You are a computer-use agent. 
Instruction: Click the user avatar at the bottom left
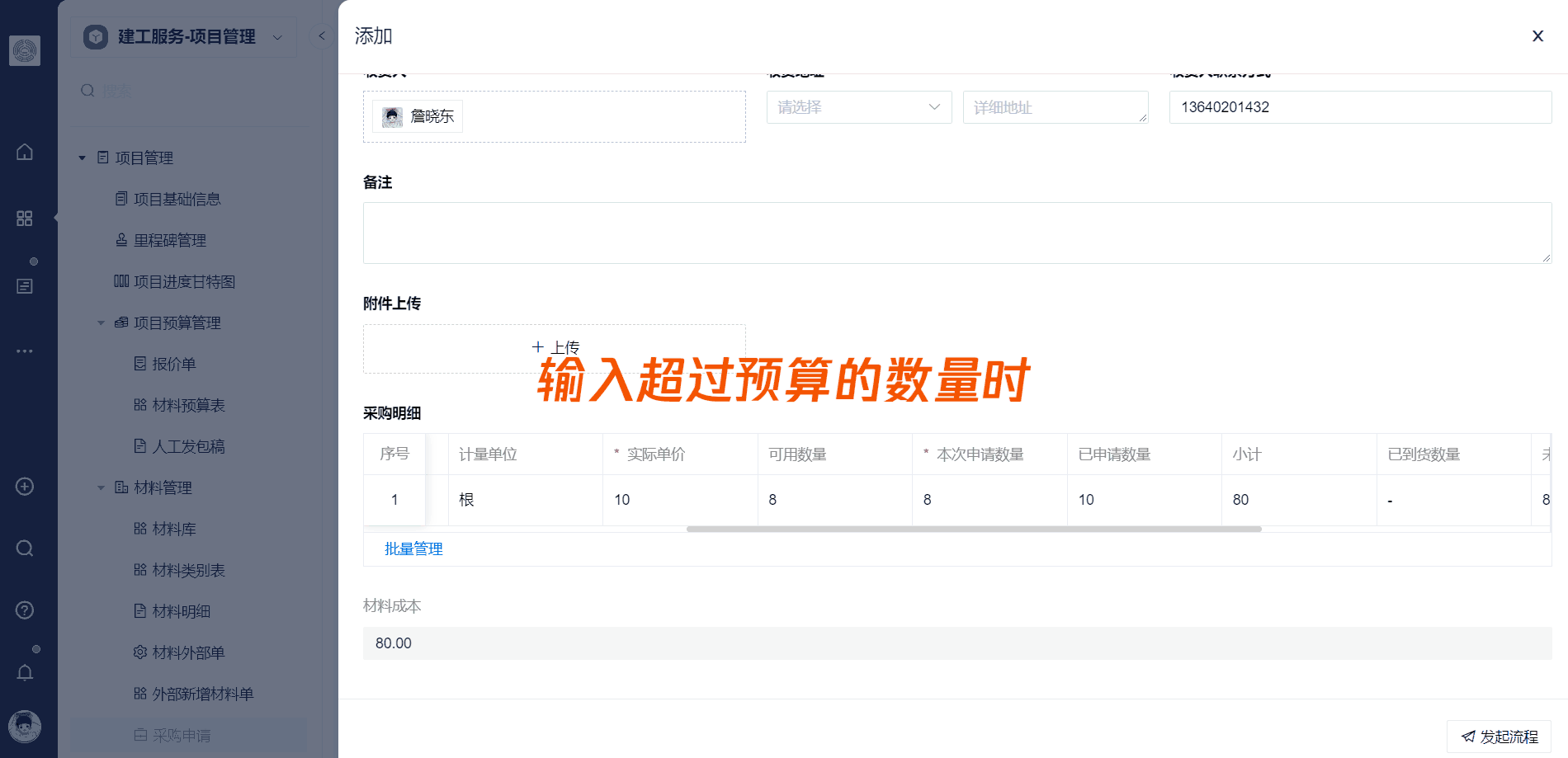pos(25,726)
